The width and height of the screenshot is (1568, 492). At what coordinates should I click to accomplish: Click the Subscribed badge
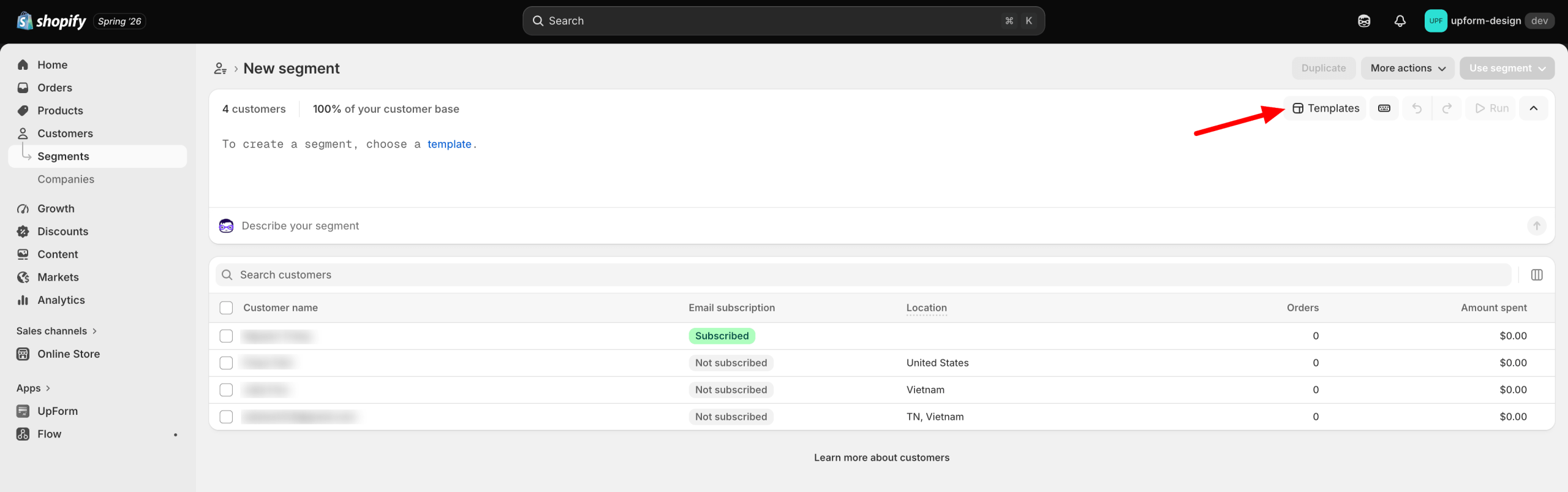tap(722, 336)
